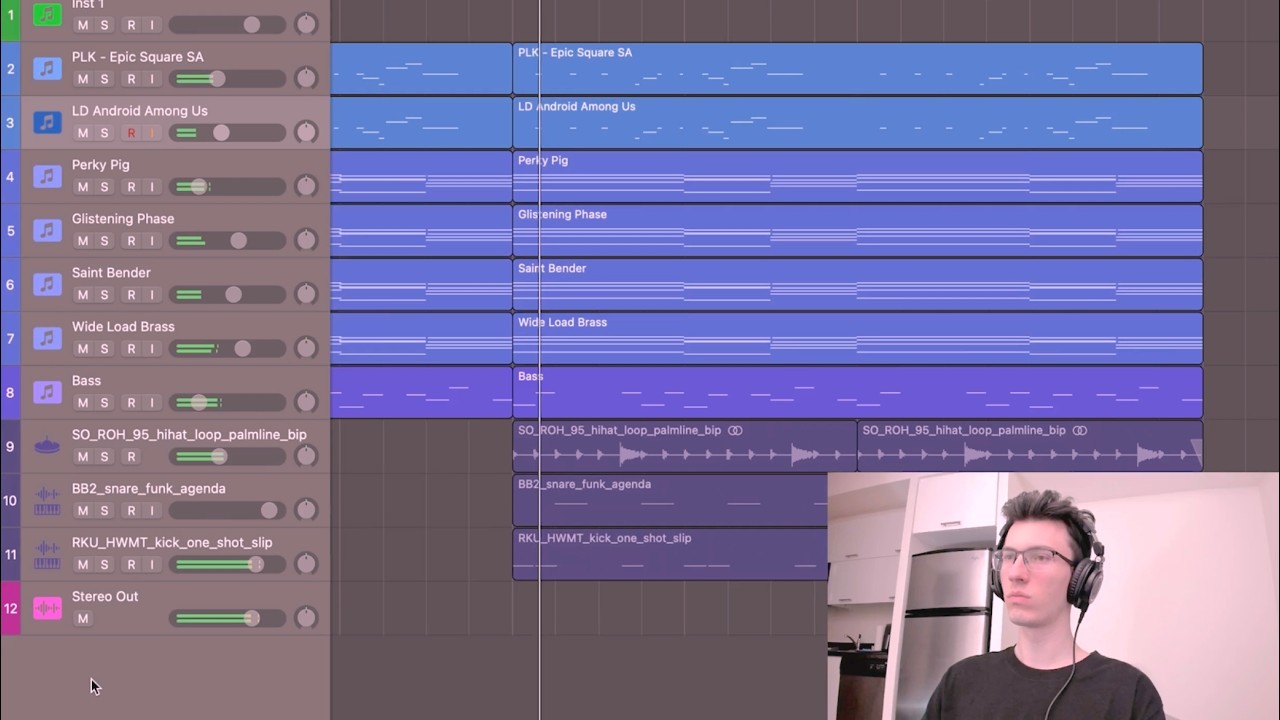
Task: Toggle input monitoring on Glistening Phase
Action: tap(152, 241)
